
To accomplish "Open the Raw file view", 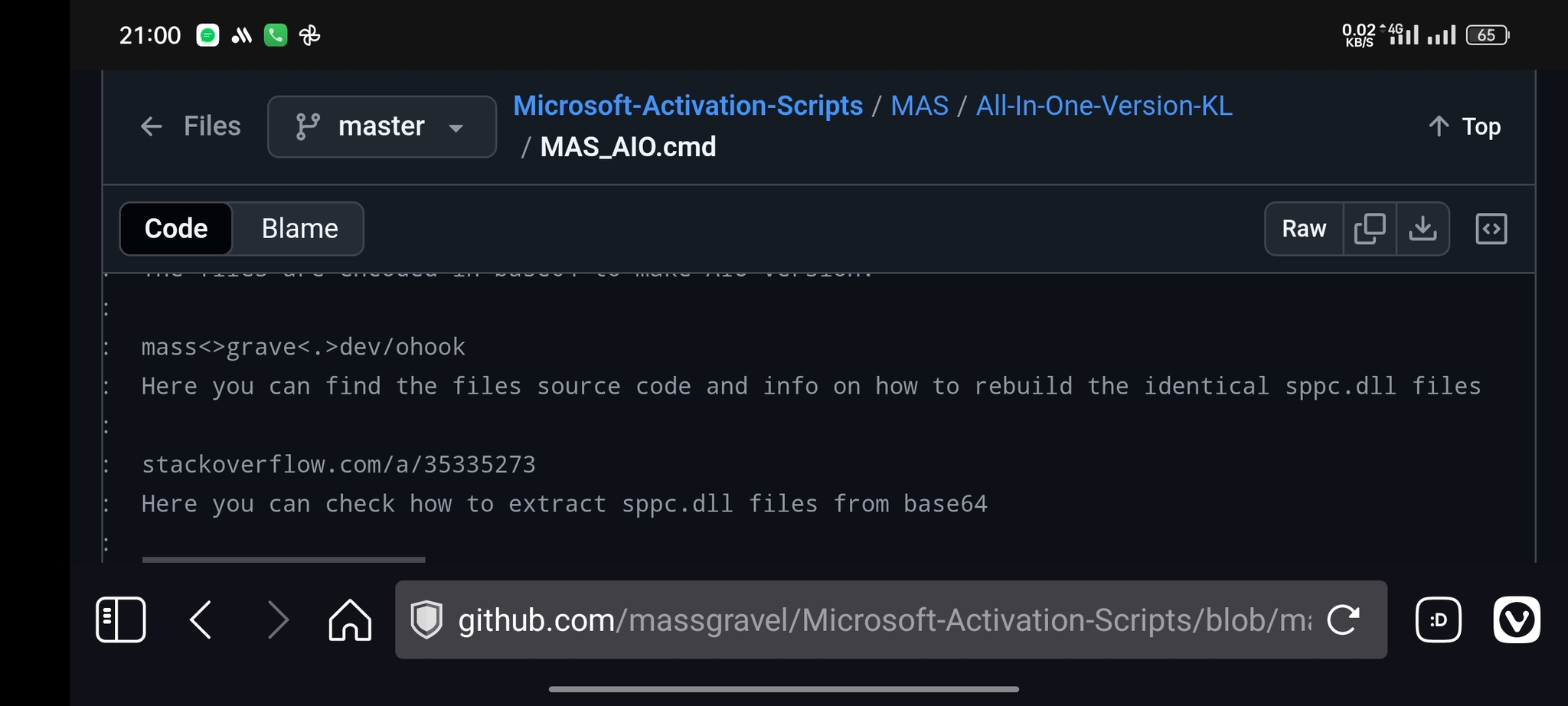I will (1304, 228).
